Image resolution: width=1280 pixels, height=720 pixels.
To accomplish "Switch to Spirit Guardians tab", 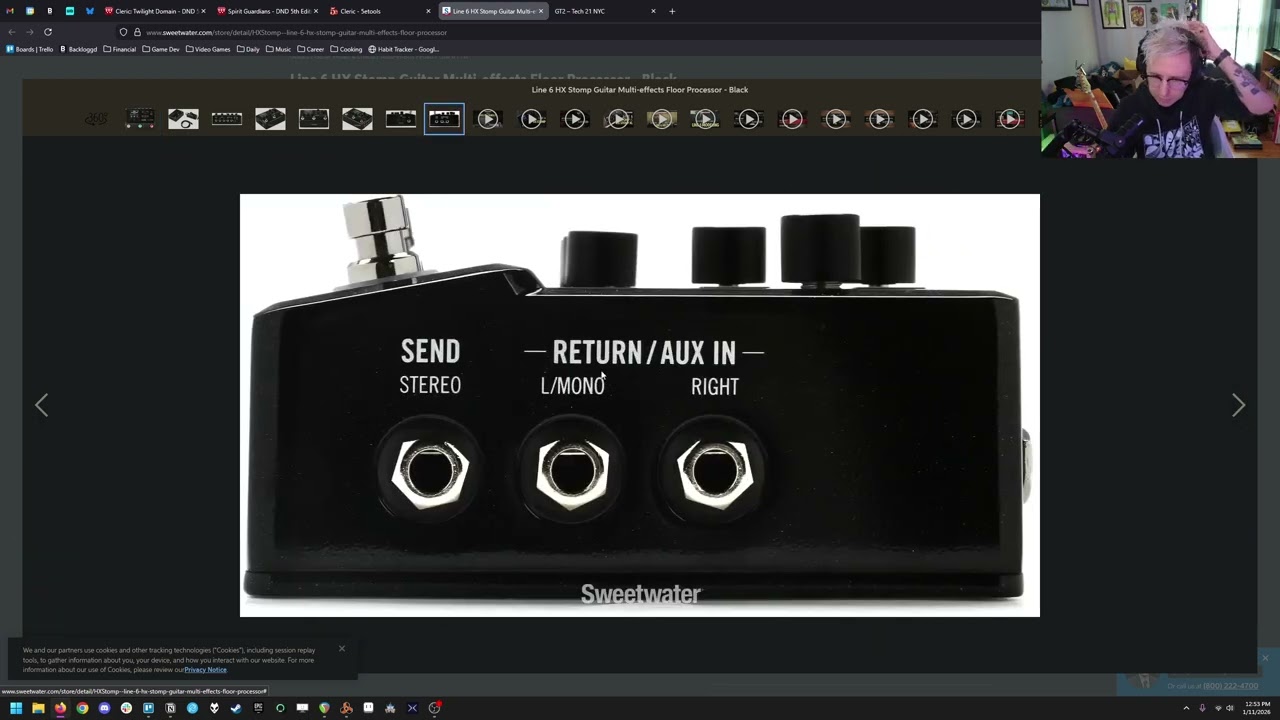I will 267,11.
